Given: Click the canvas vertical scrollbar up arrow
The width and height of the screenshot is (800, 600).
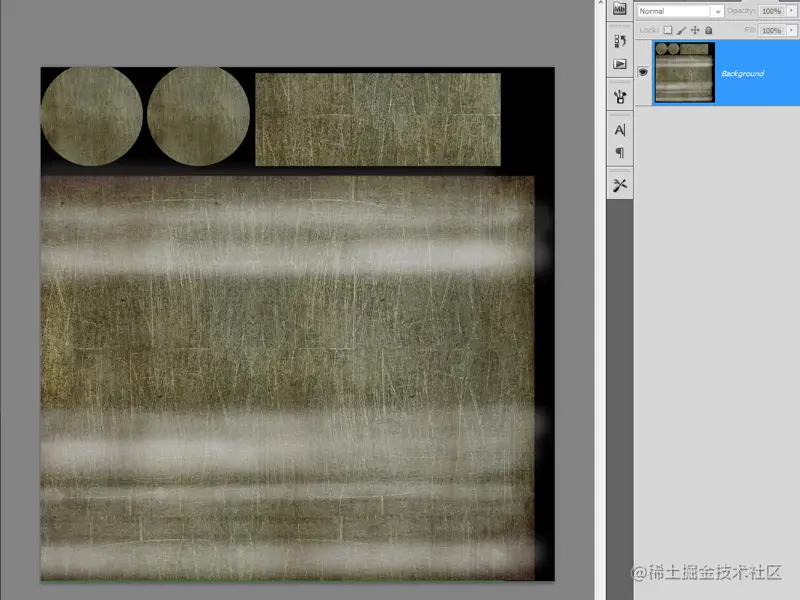Looking at the screenshot, I should click(x=600, y=3).
